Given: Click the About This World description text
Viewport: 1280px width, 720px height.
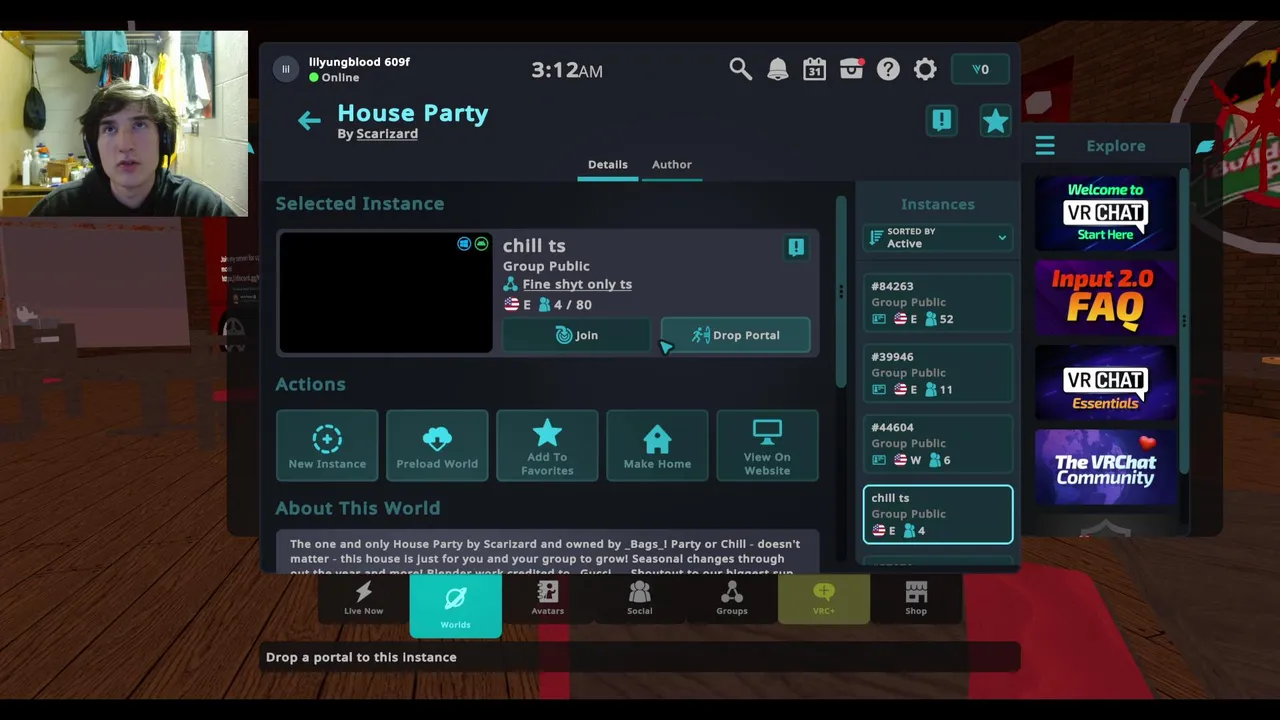Looking at the screenshot, I should click(545, 558).
